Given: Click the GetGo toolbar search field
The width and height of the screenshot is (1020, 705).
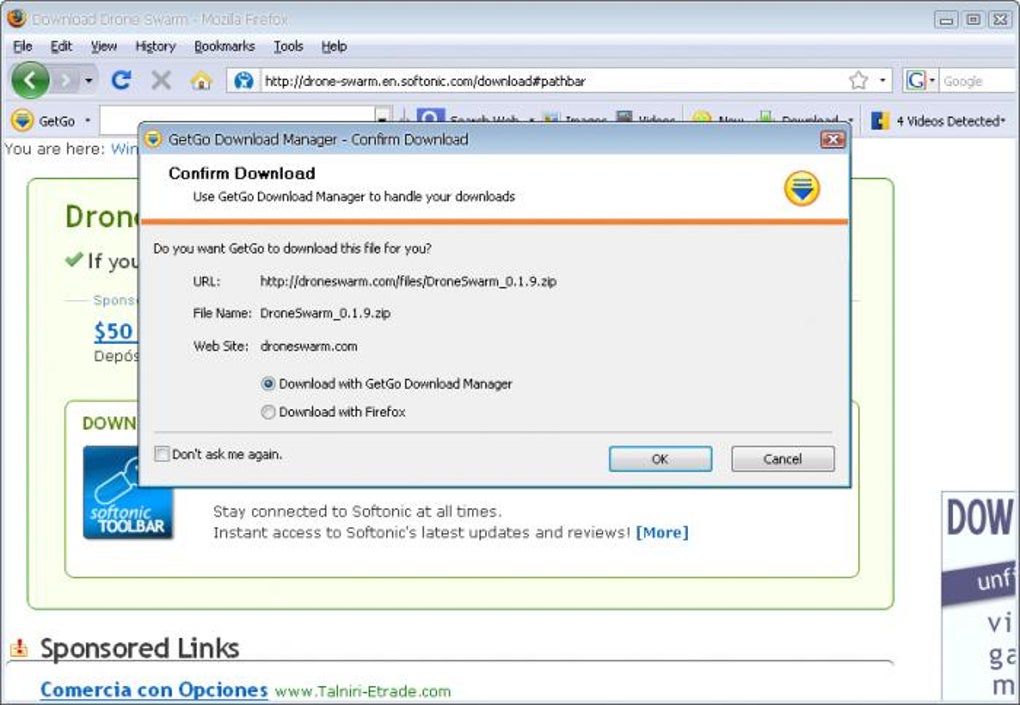Looking at the screenshot, I should 237,118.
